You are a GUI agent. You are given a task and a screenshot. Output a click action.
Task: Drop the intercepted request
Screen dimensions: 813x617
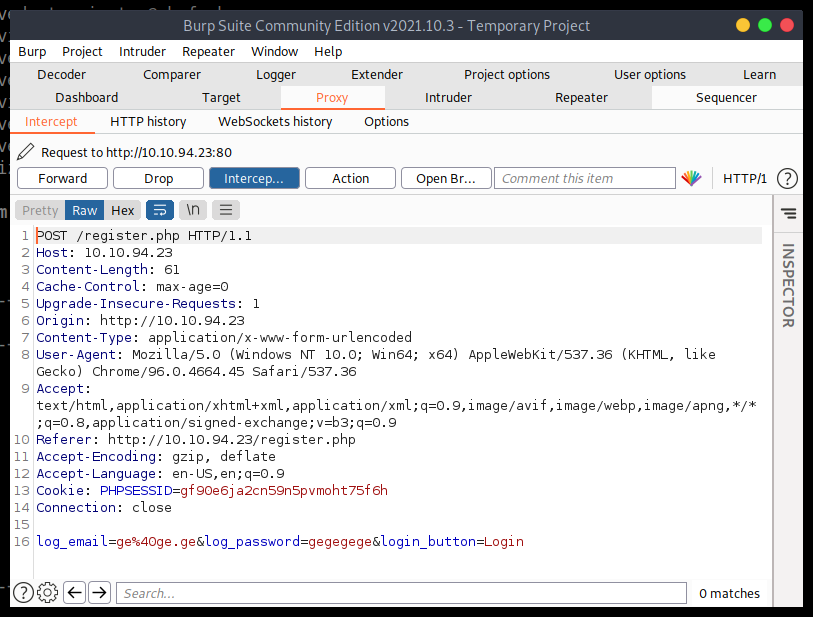(x=158, y=178)
